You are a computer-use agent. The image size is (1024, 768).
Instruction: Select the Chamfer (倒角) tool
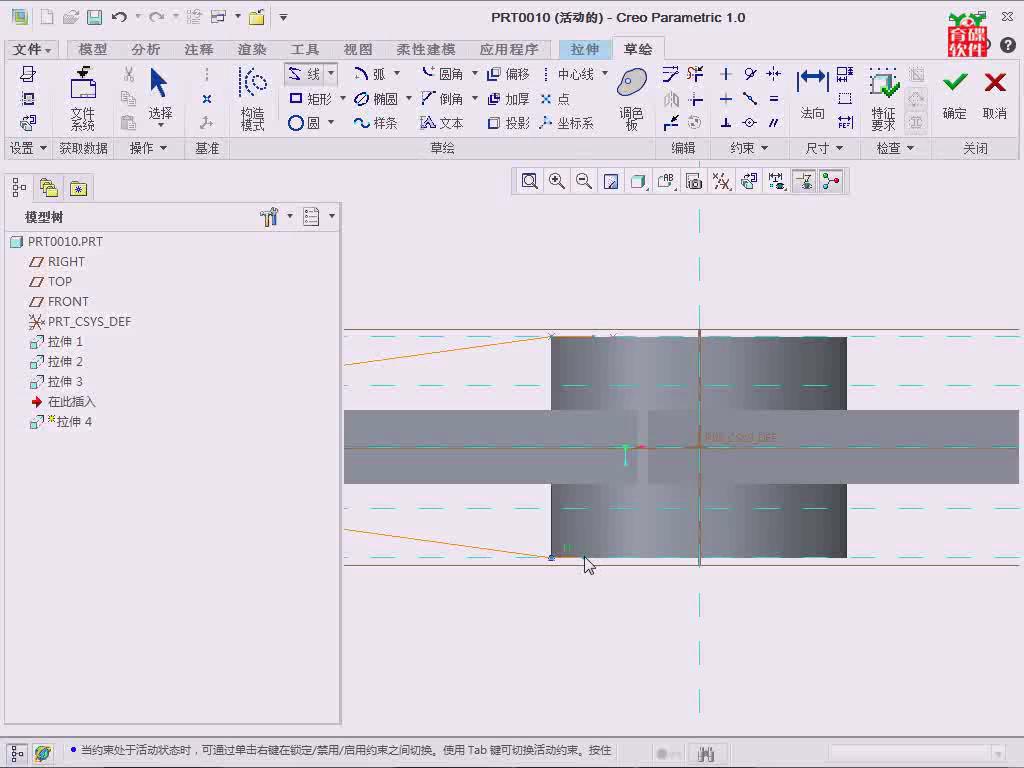[x=442, y=99]
